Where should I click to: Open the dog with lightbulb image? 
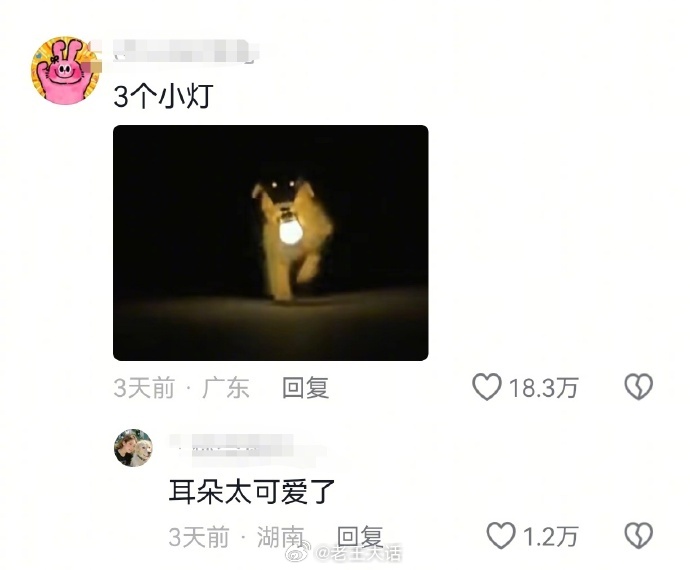[x=271, y=243]
